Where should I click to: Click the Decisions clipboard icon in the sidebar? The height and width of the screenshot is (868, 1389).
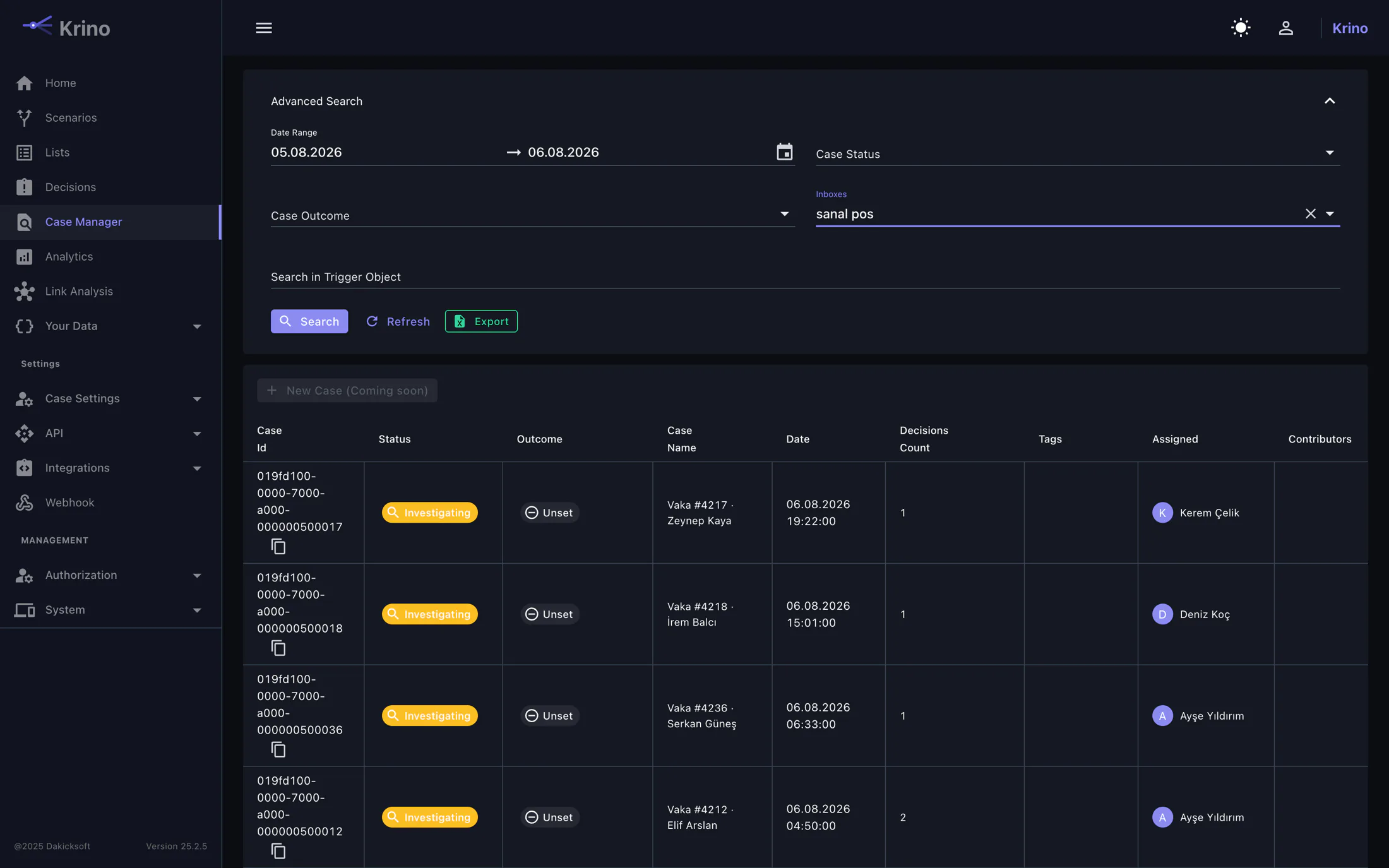coord(25,187)
